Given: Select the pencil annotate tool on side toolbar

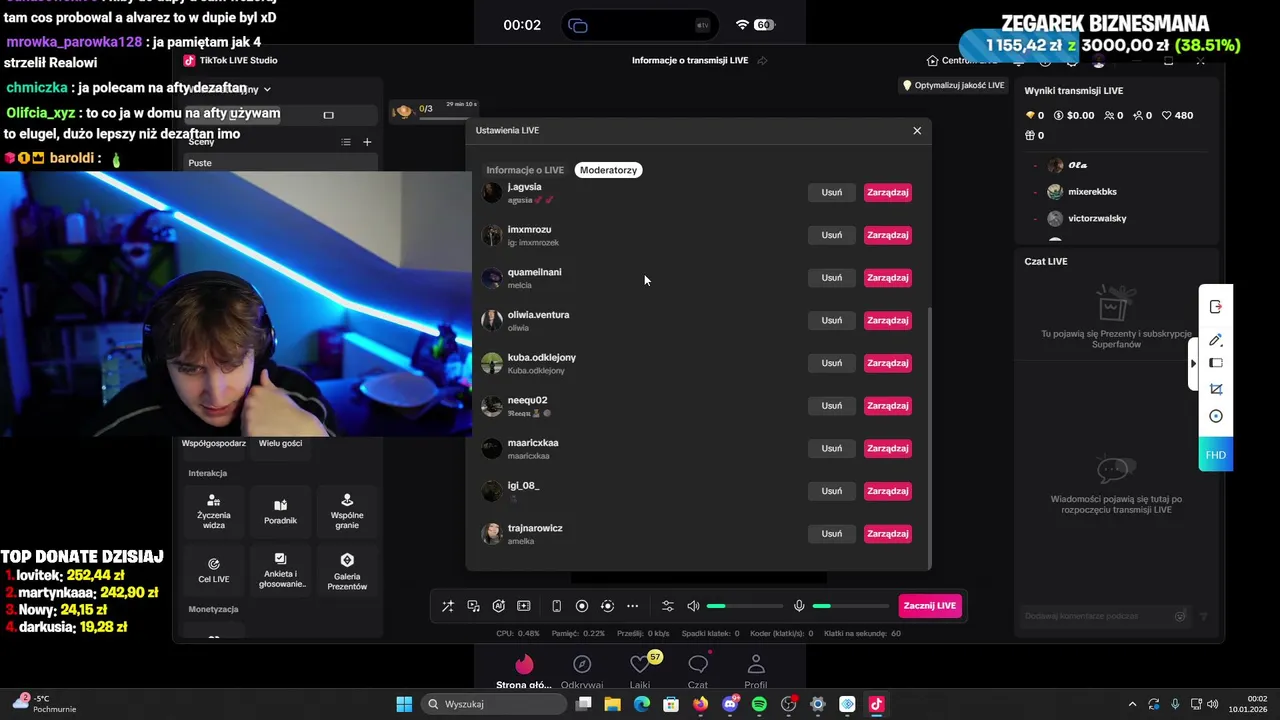Looking at the screenshot, I should click(1216, 340).
